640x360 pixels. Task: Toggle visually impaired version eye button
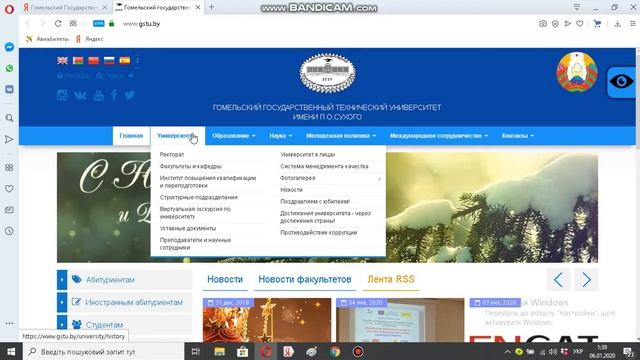(621, 82)
